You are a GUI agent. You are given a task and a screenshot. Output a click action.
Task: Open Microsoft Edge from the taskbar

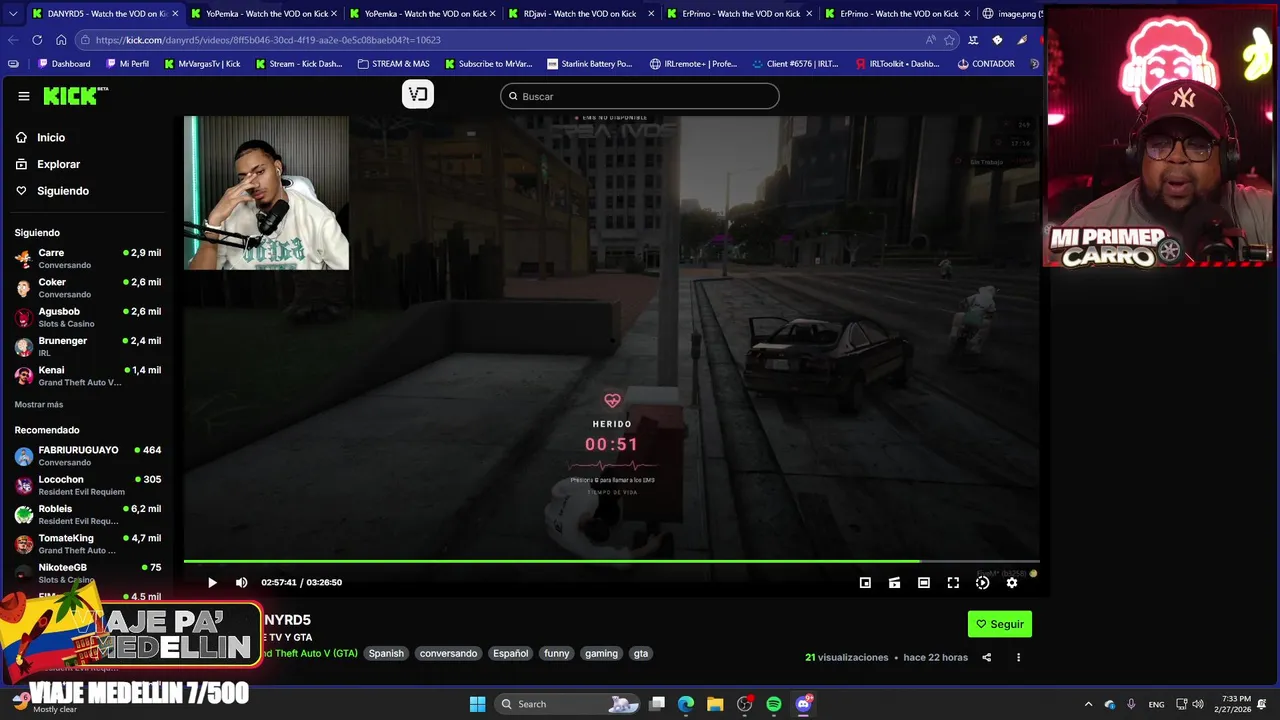tap(686, 704)
